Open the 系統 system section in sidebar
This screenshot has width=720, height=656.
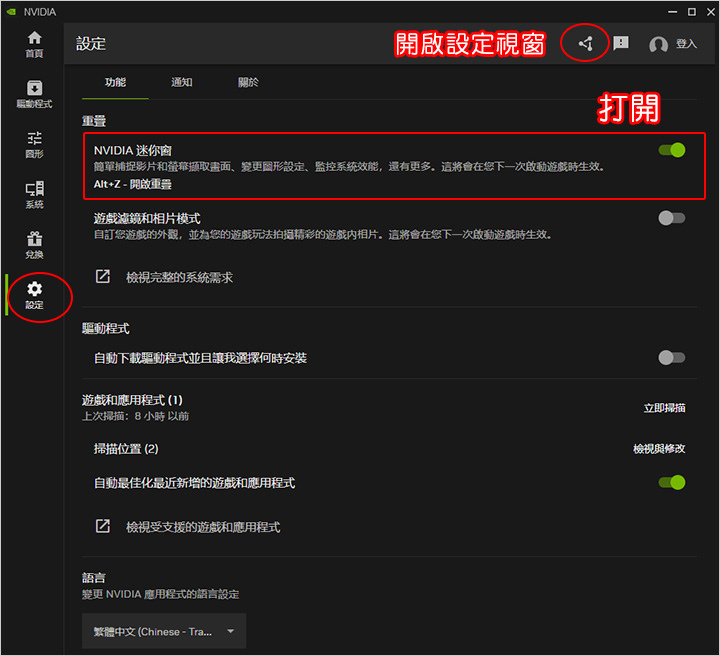click(34, 195)
